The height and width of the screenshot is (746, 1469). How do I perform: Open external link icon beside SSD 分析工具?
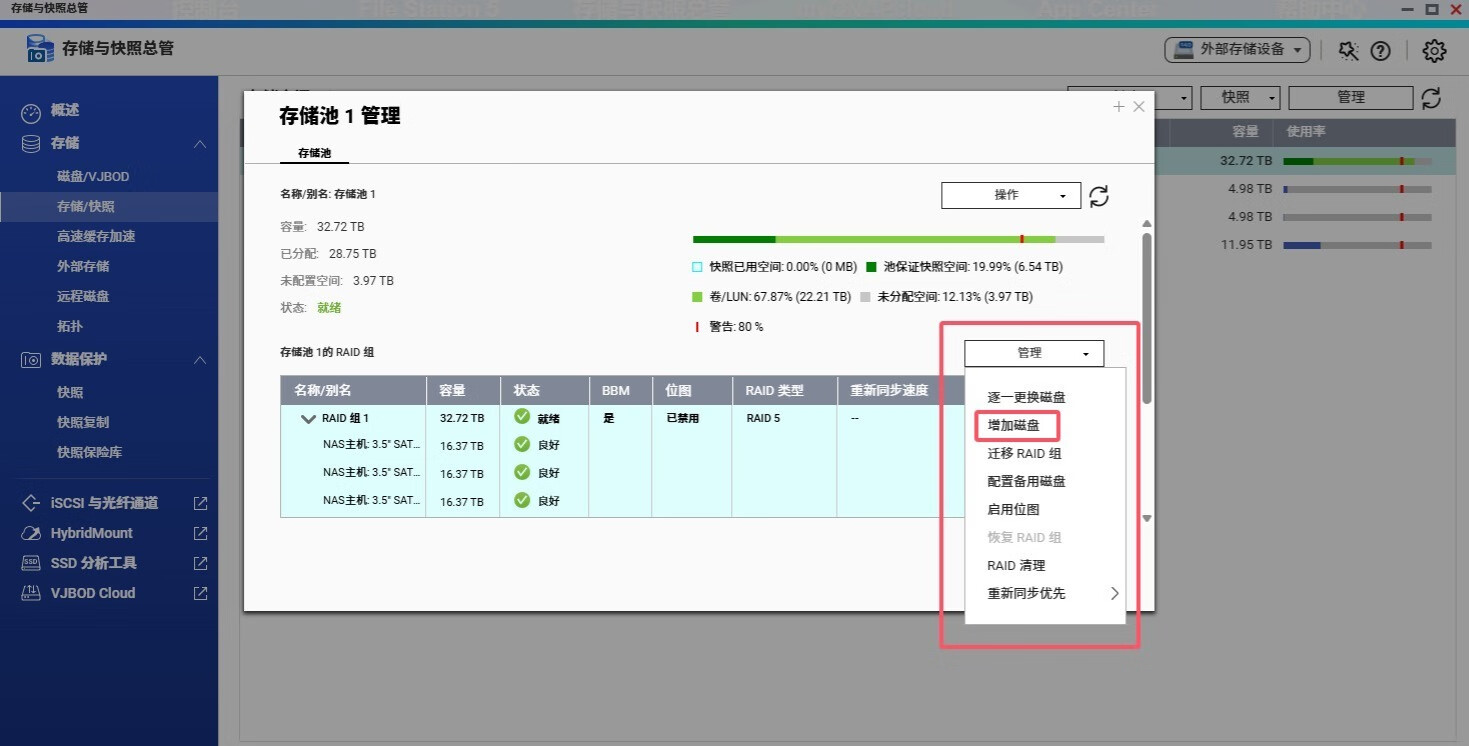coord(200,563)
